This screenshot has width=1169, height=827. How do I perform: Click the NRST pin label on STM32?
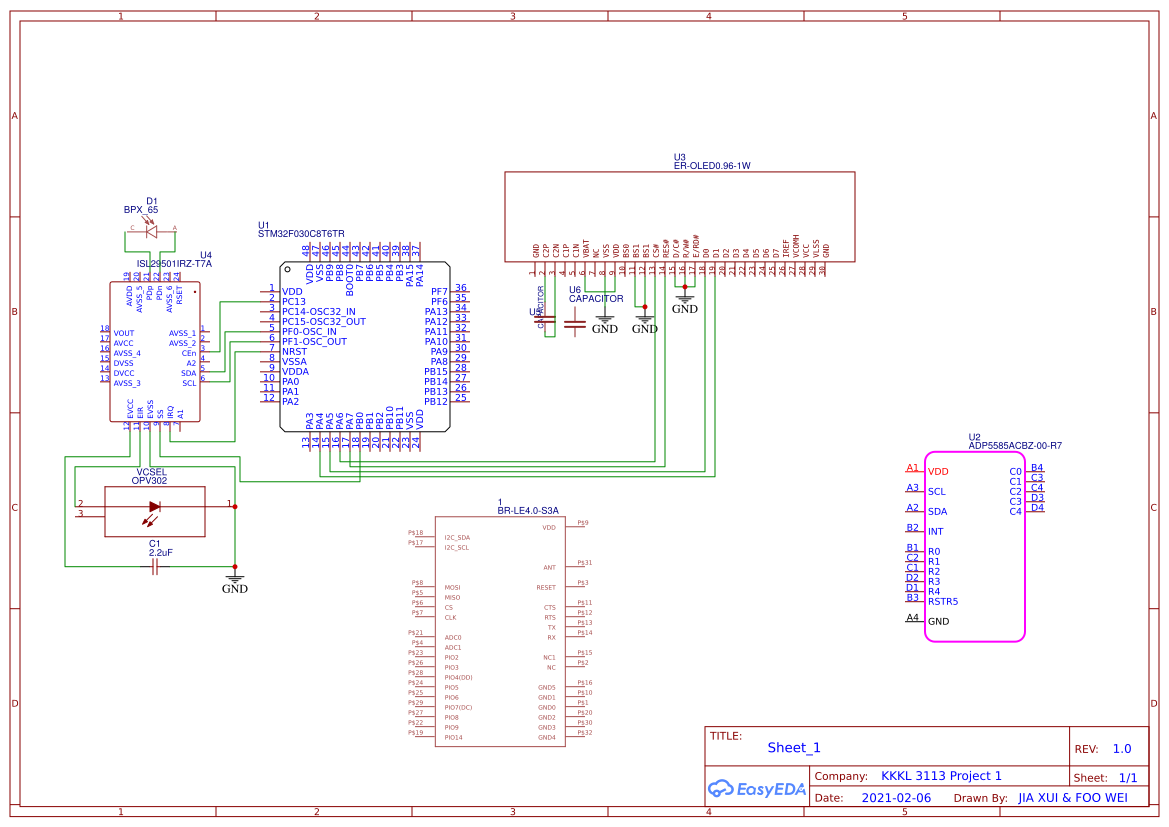294,351
